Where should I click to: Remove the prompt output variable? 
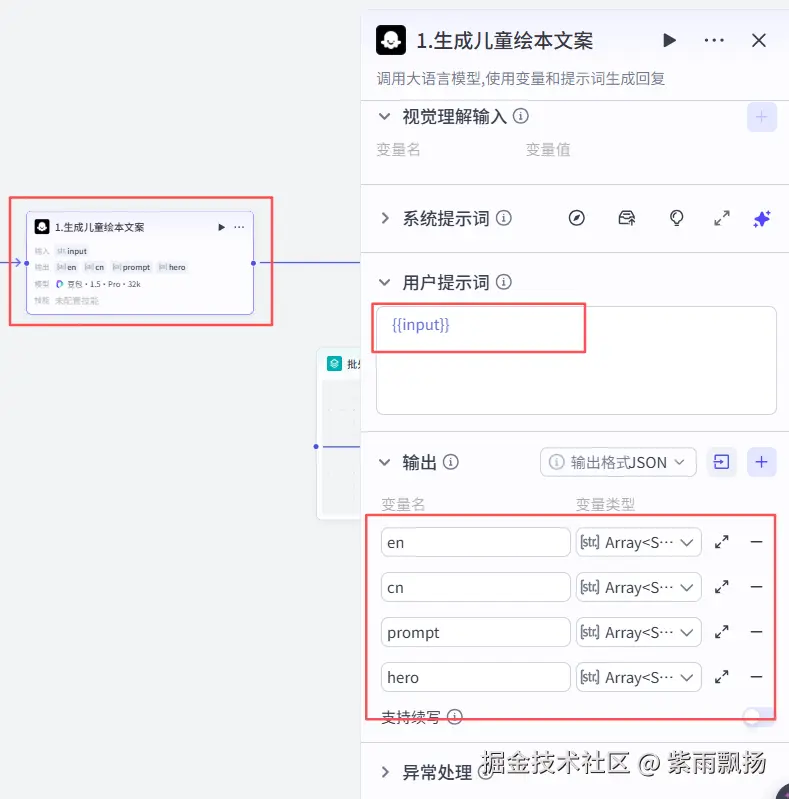756,632
